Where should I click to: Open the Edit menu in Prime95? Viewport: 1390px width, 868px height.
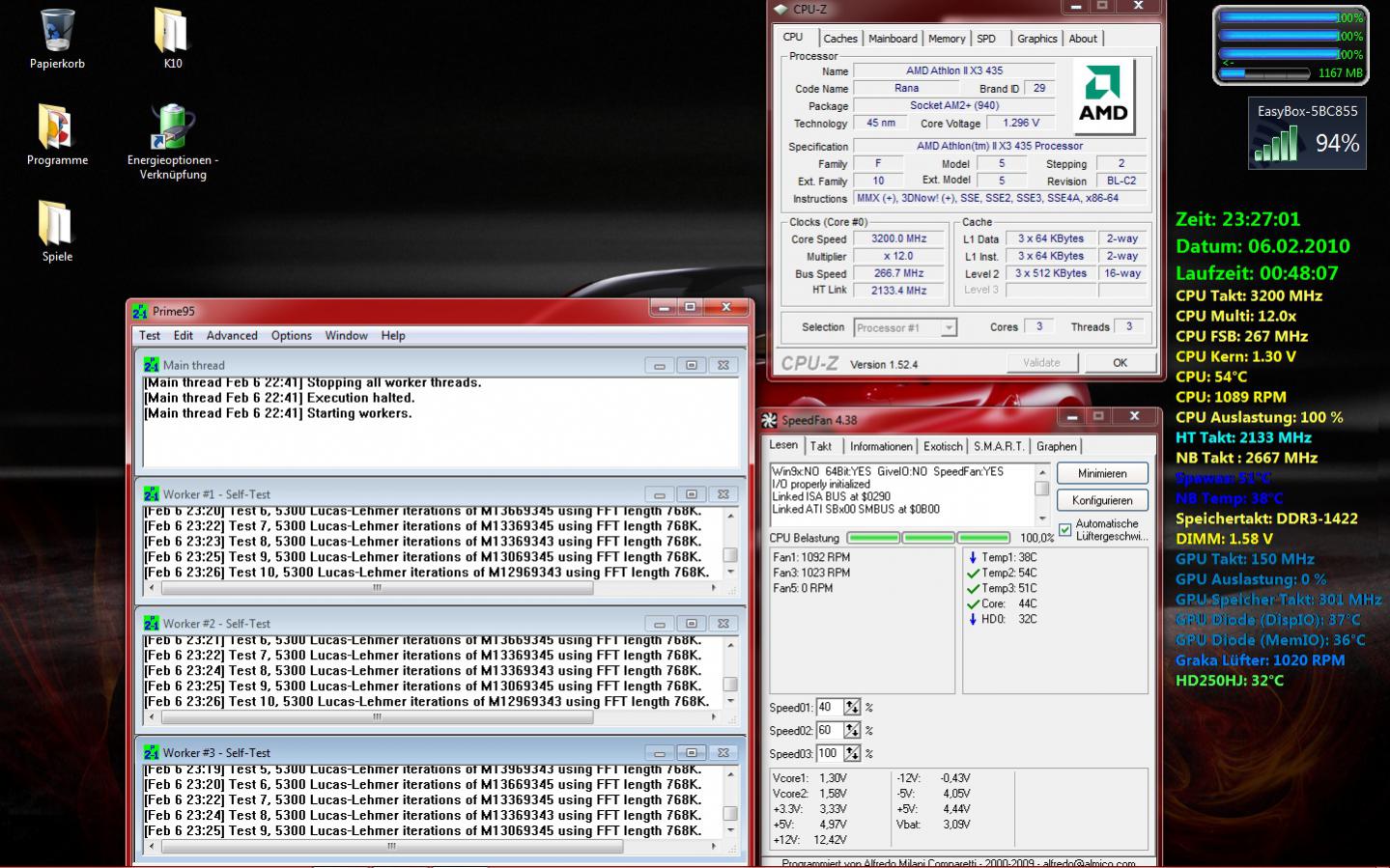pyautogui.click(x=184, y=336)
